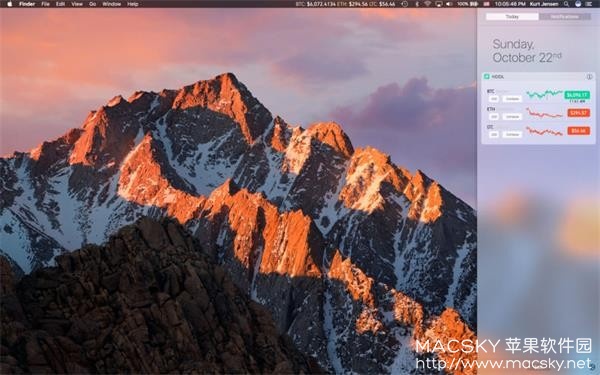This screenshot has height=375, width=600.
Task: Click the red ETH price button
Action: click(579, 113)
